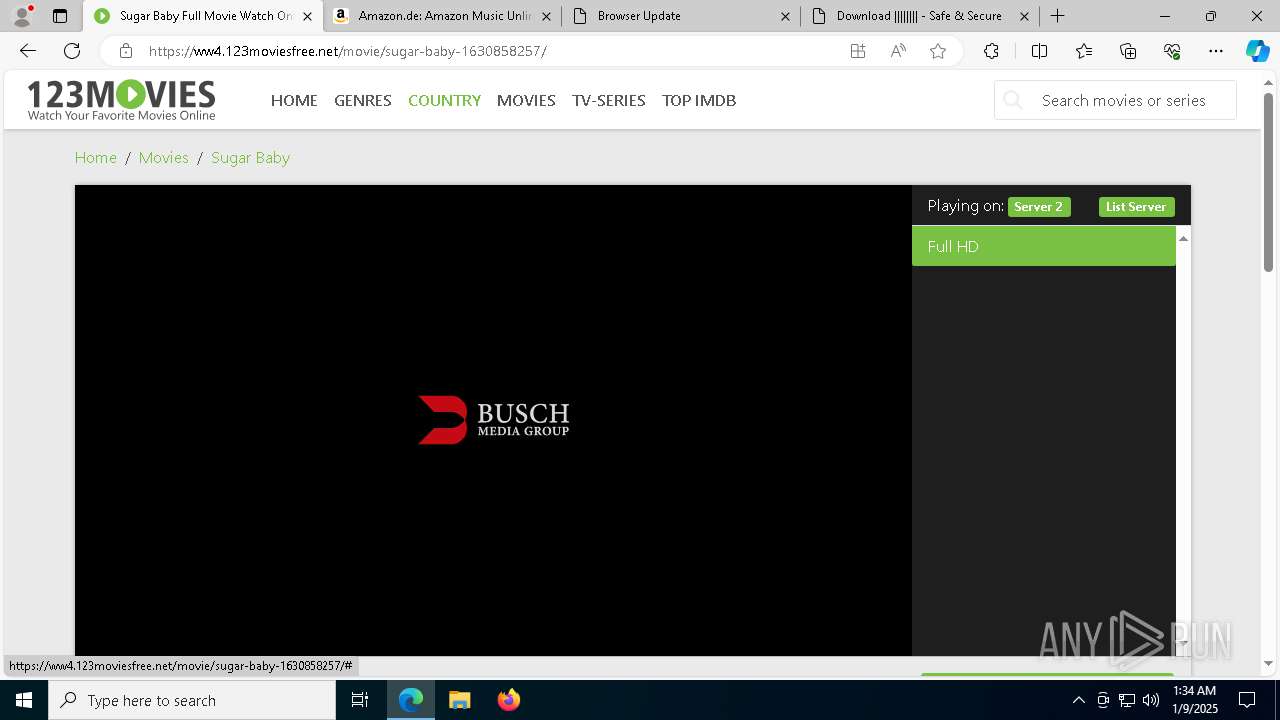This screenshot has width=1280, height=720.
Task: Click the video player area
Action: click(x=493, y=420)
